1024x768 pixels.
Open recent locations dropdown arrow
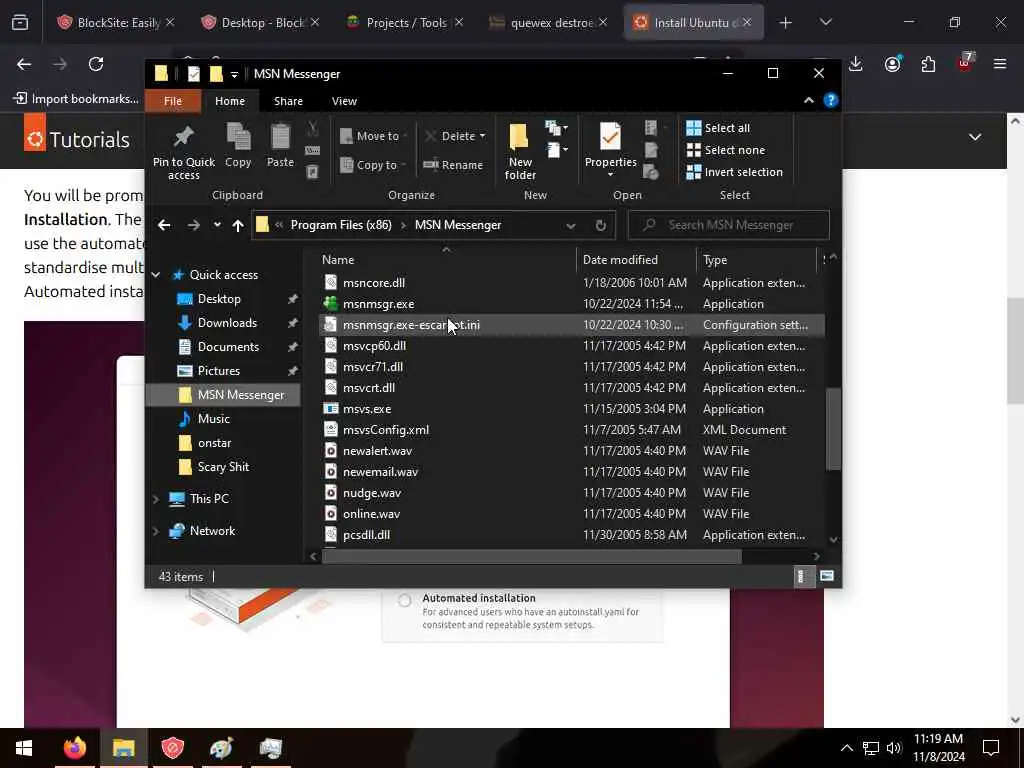(217, 225)
